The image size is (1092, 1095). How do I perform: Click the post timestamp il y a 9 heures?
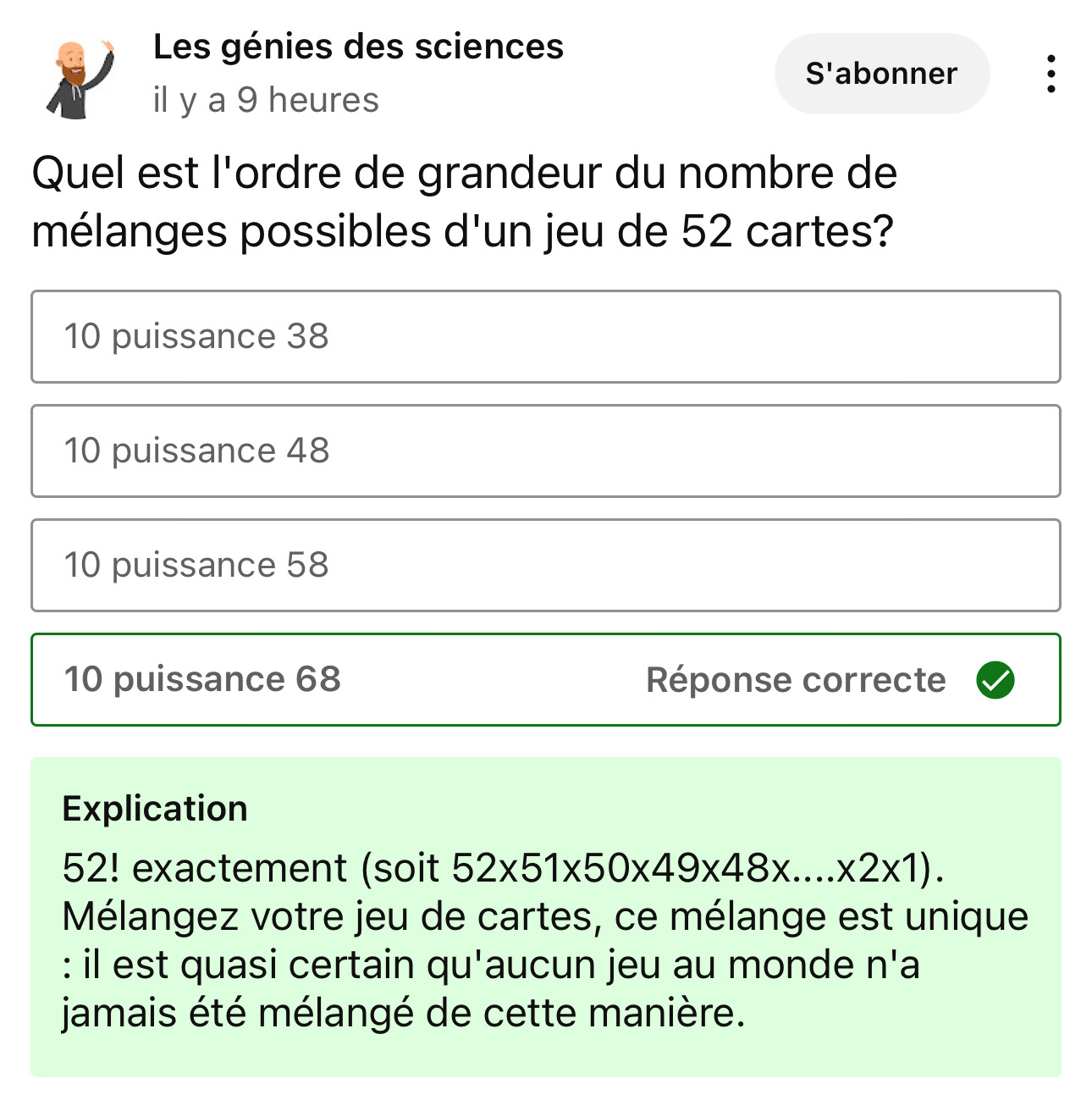pos(266,100)
